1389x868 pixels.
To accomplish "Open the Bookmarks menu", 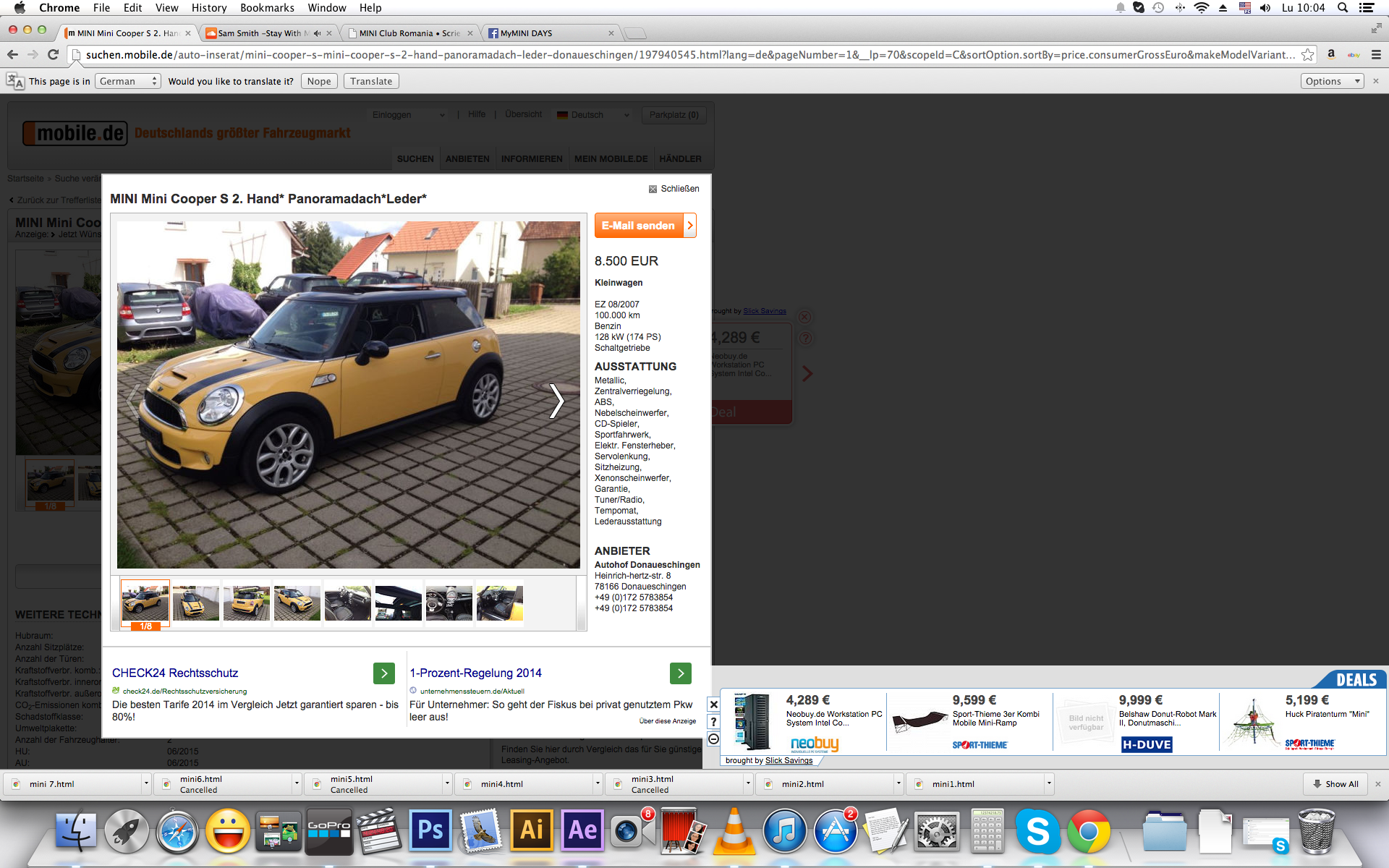I will pos(267,8).
